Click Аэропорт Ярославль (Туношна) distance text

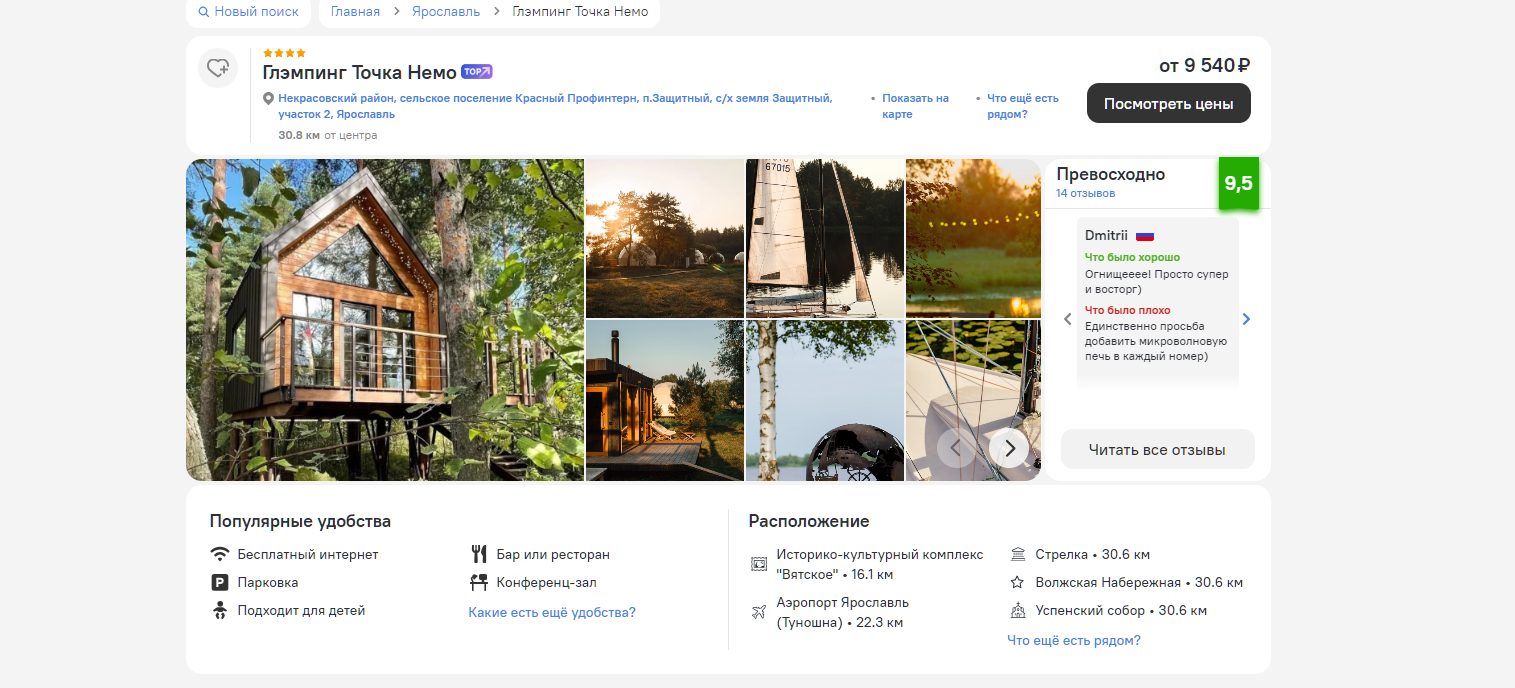click(x=843, y=612)
